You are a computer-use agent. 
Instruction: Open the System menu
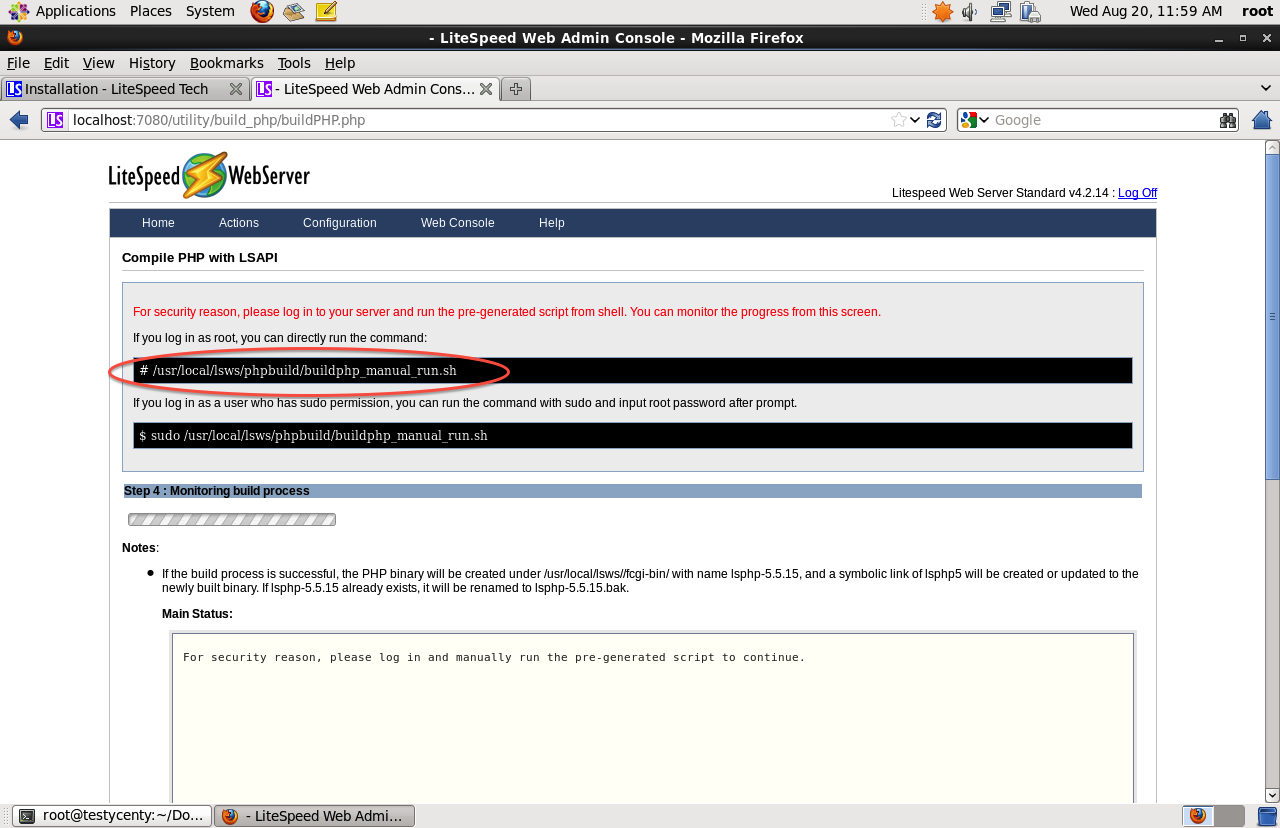pyautogui.click(x=210, y=11)
